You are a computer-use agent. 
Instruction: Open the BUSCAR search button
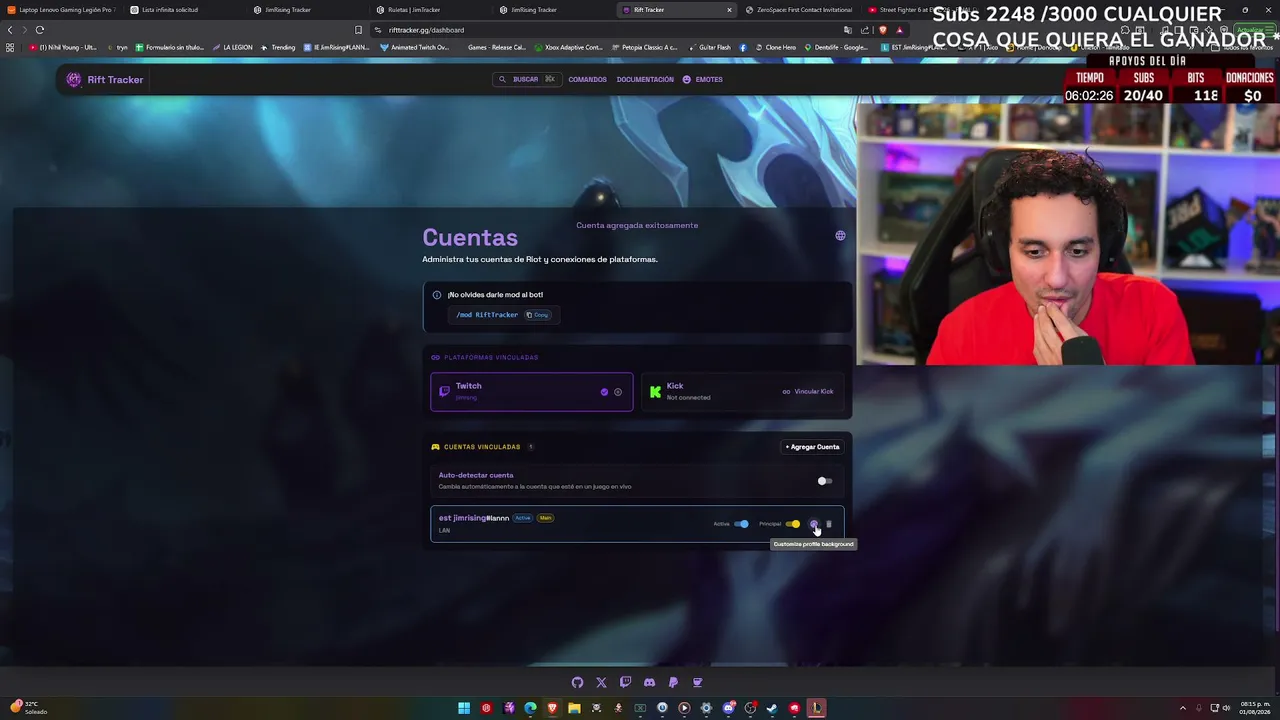click(x=526, y=80)
